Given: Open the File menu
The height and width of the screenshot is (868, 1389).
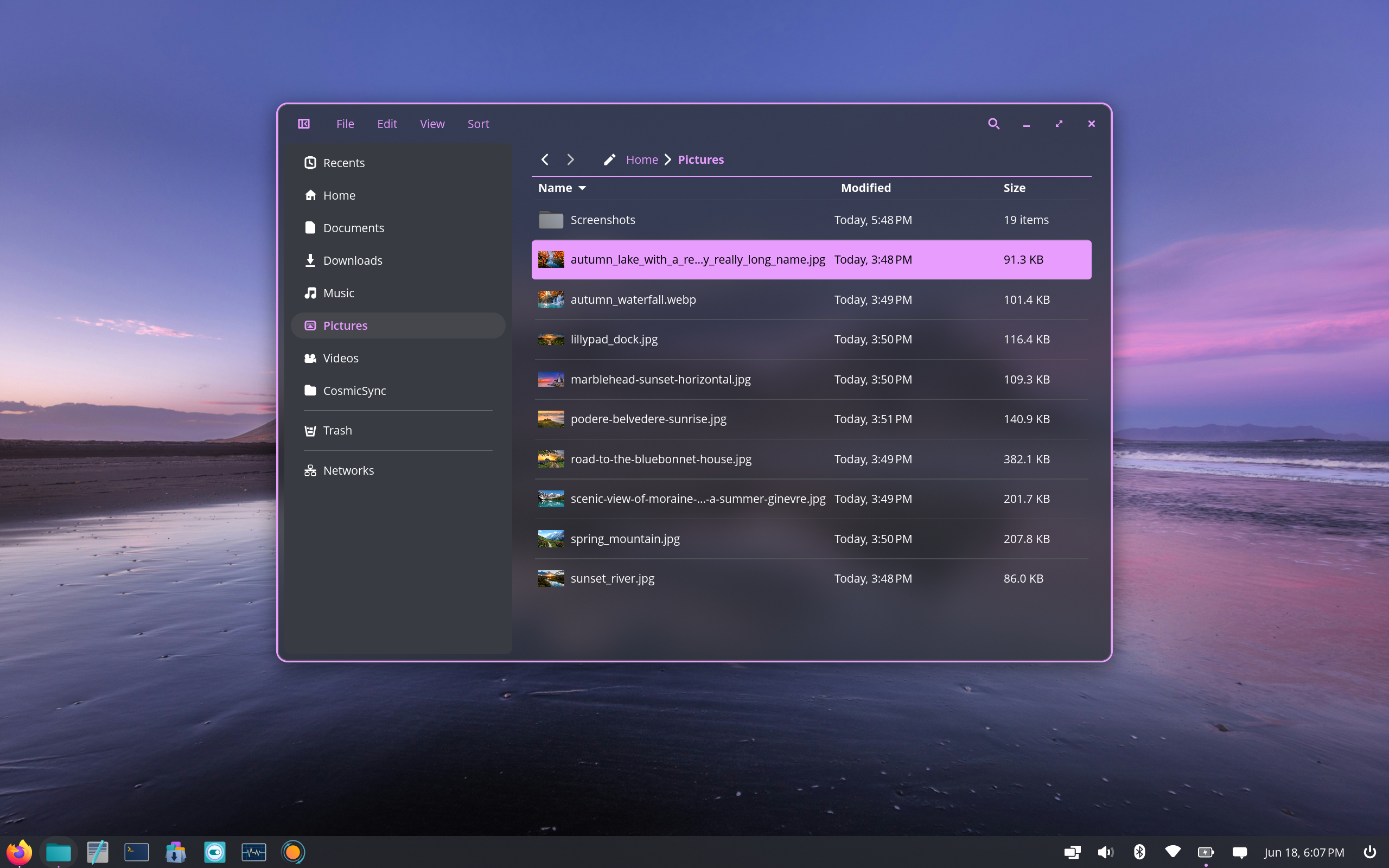Looking at the screenshot, I should 345,124.
